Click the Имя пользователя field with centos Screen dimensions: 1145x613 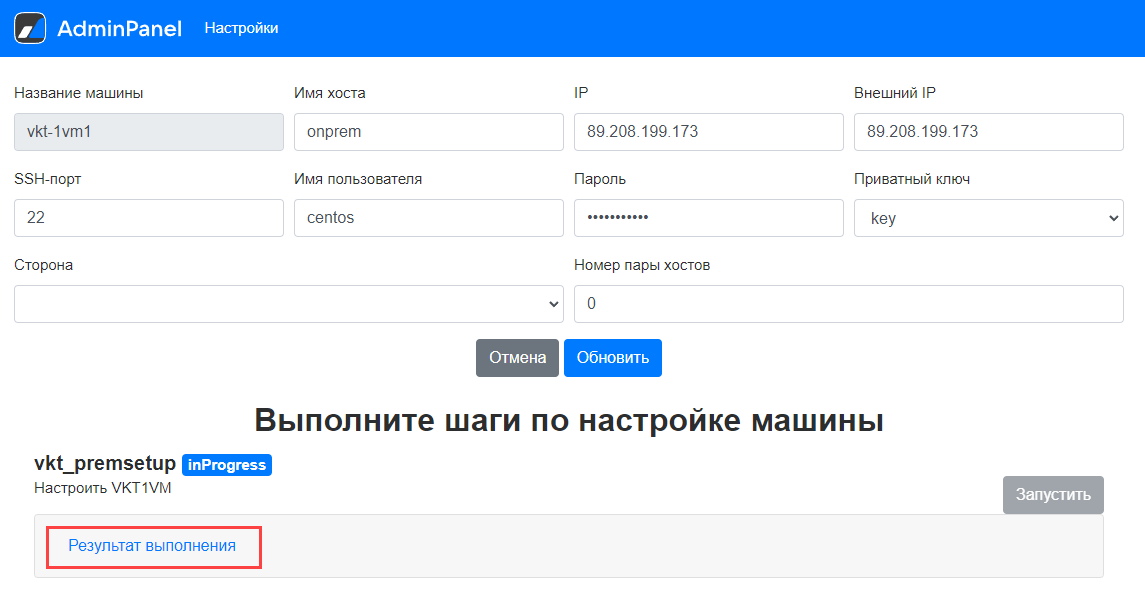[428, 218]
